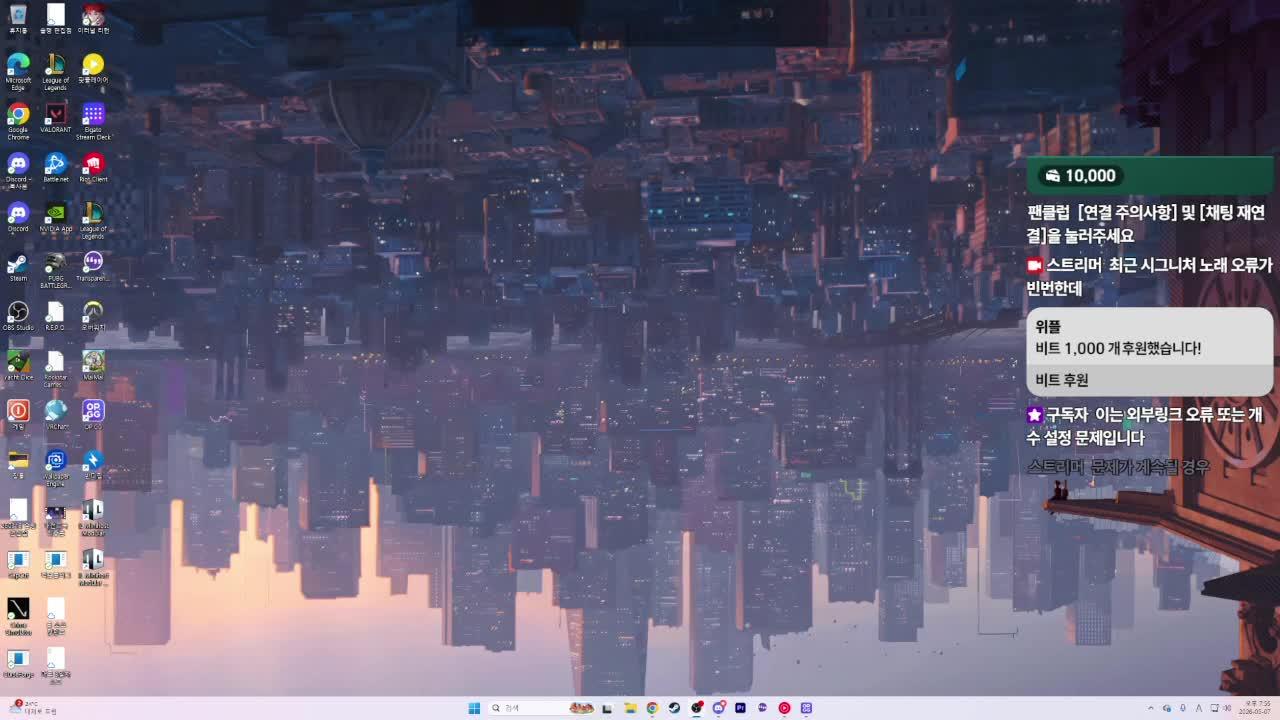This screenshot has width=1280, height=720.
Task: Launch the Wallpaper Engine desktop shortcut
Action: (x=56, y=467)
